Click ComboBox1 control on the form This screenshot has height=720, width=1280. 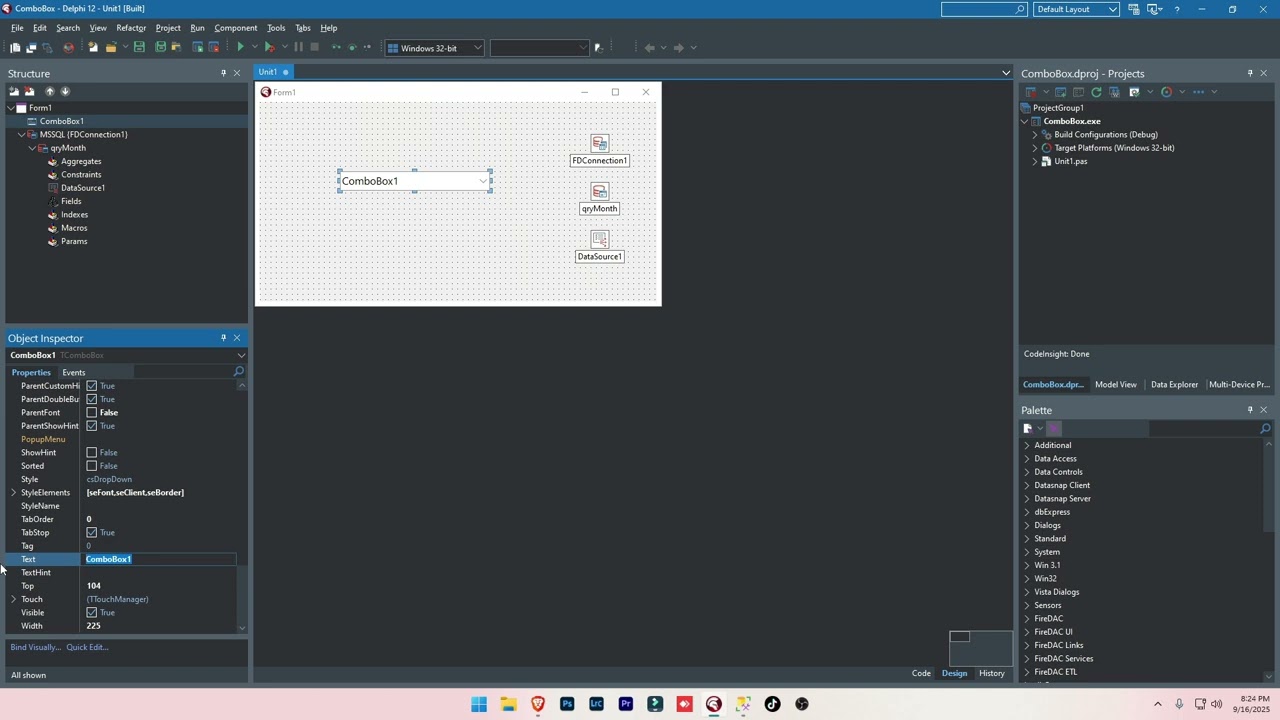[415, 181]
